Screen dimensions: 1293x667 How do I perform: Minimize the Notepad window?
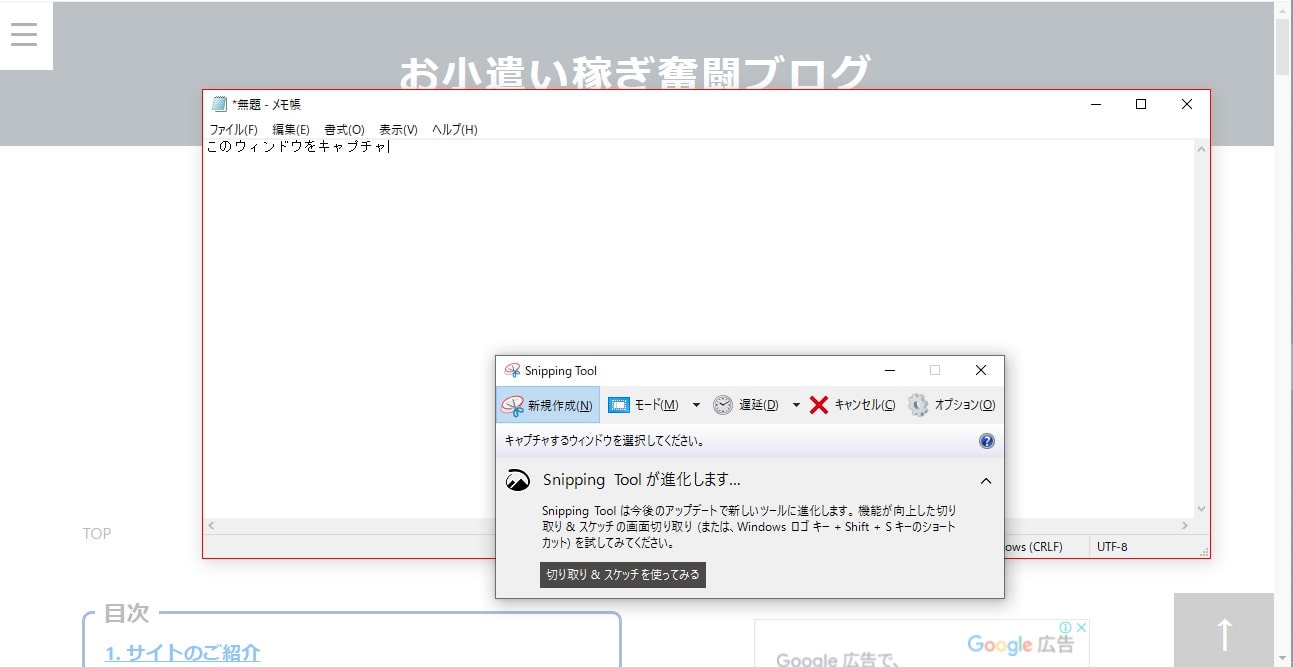click(1096, 104)
